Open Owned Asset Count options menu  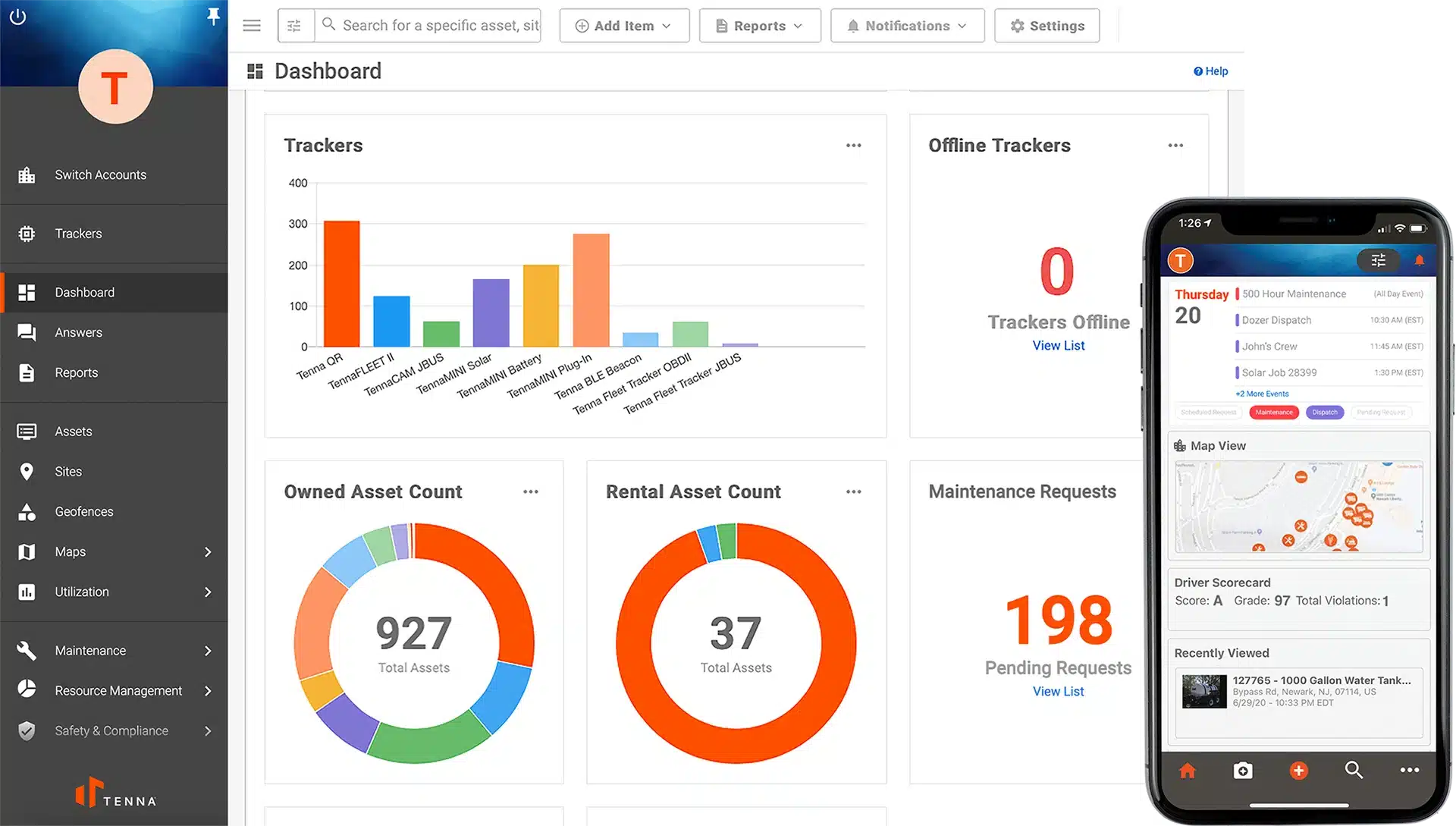click(x=531, y=492)
